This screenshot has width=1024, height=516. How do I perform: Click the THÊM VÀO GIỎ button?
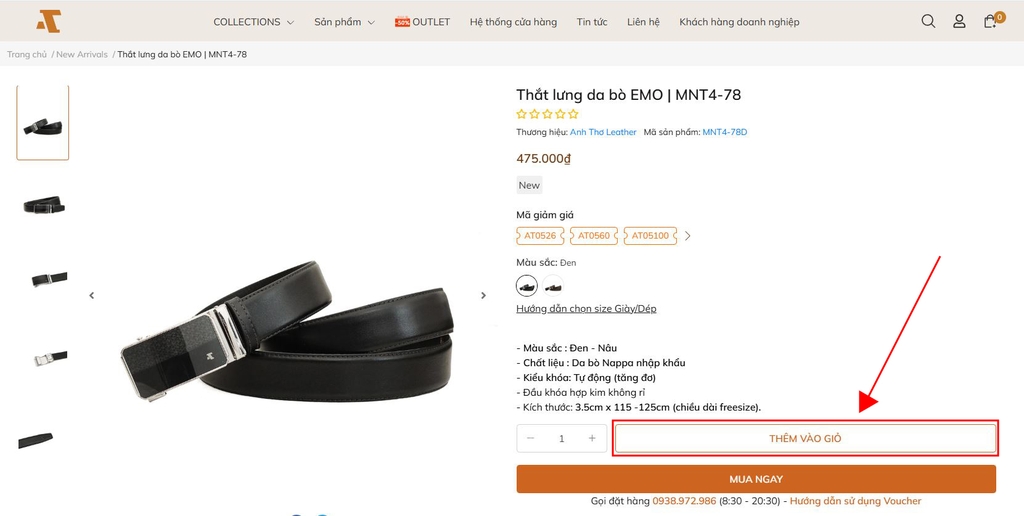[x=805, y=438]
